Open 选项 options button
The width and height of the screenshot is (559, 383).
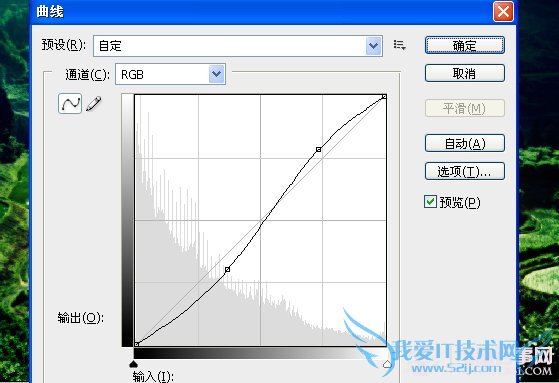pos(465,172)
